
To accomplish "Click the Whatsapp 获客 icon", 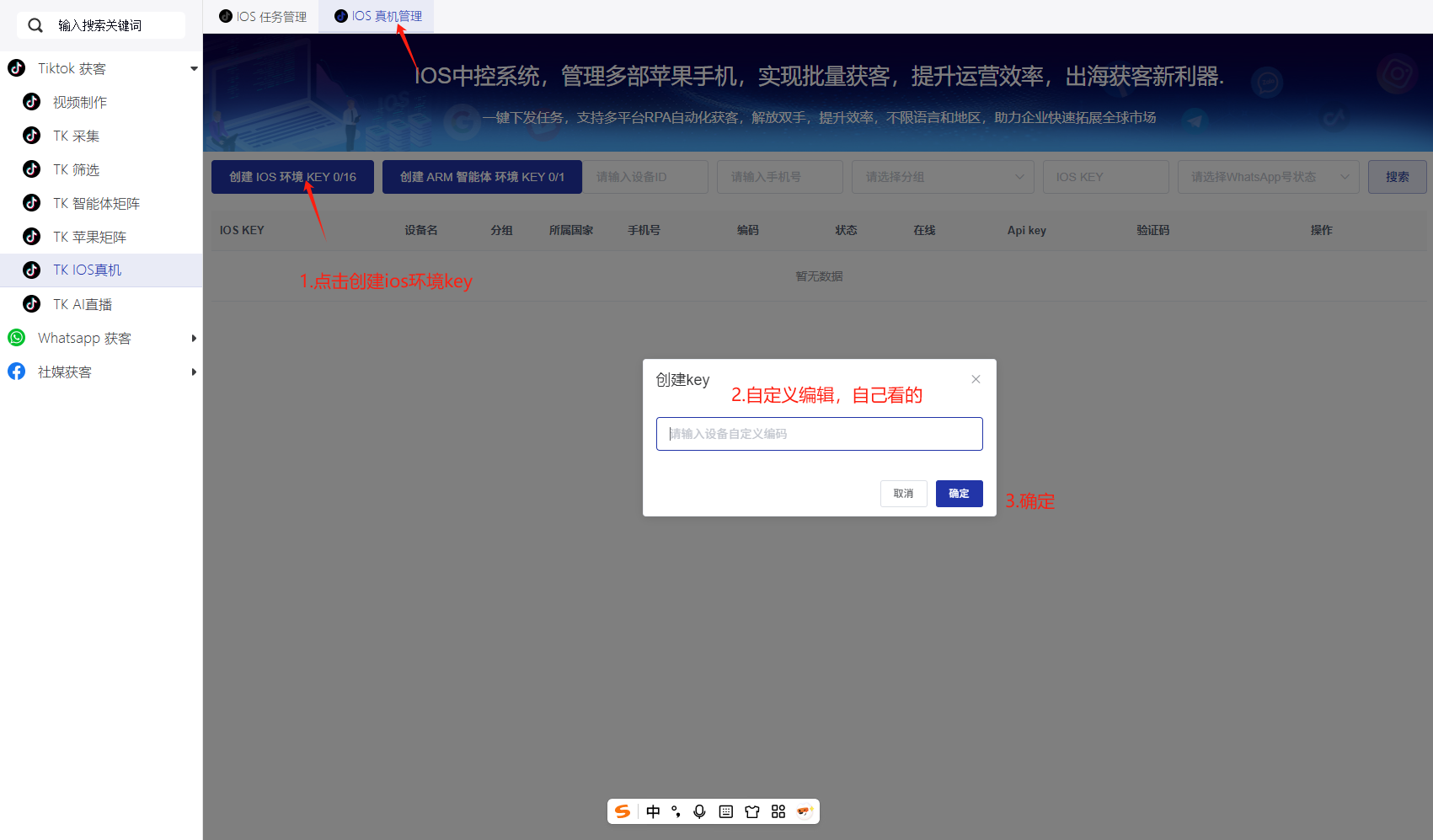I will pyautogui.click(x=16, y=338).
